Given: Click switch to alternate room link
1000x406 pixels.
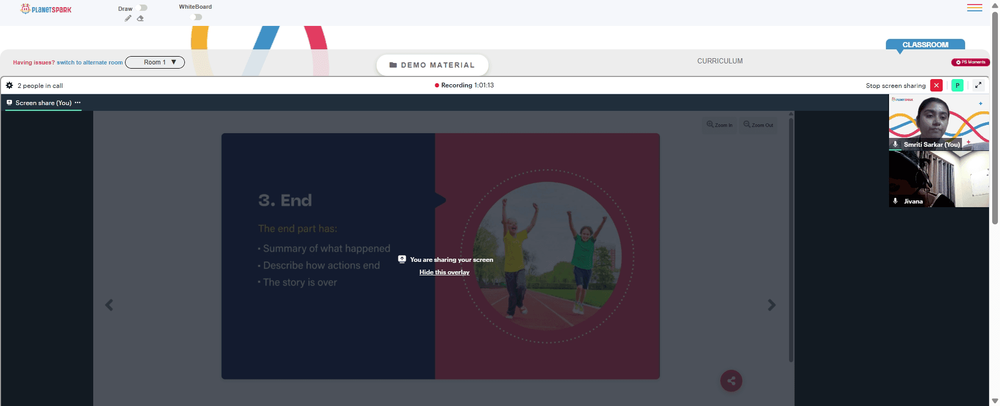Looking at the screenshot, I should coord(90,63).
